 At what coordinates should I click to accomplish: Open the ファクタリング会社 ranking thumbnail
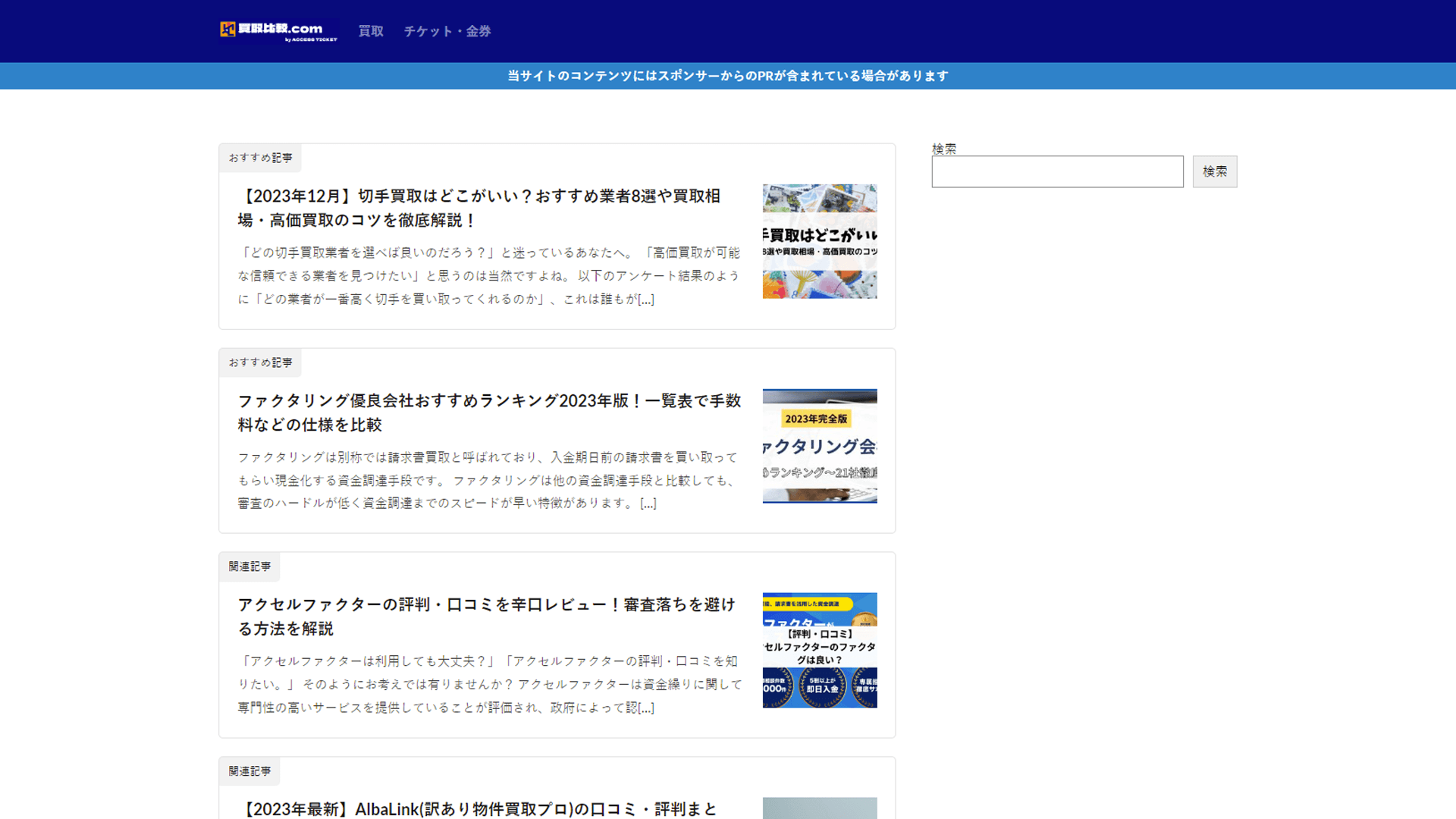tap(820, 446)
